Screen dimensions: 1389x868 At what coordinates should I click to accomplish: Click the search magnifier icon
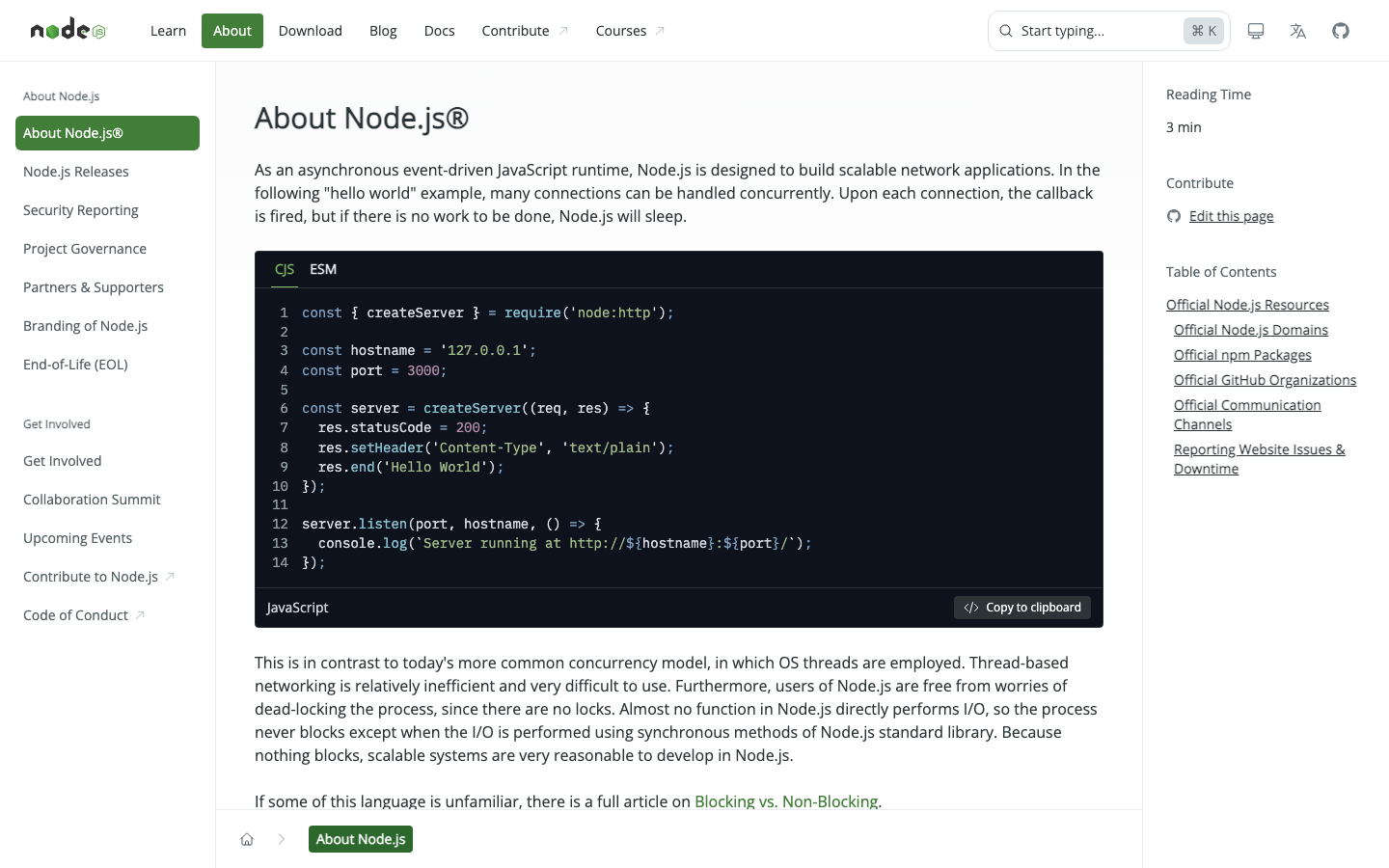[x=1006, y=31]
